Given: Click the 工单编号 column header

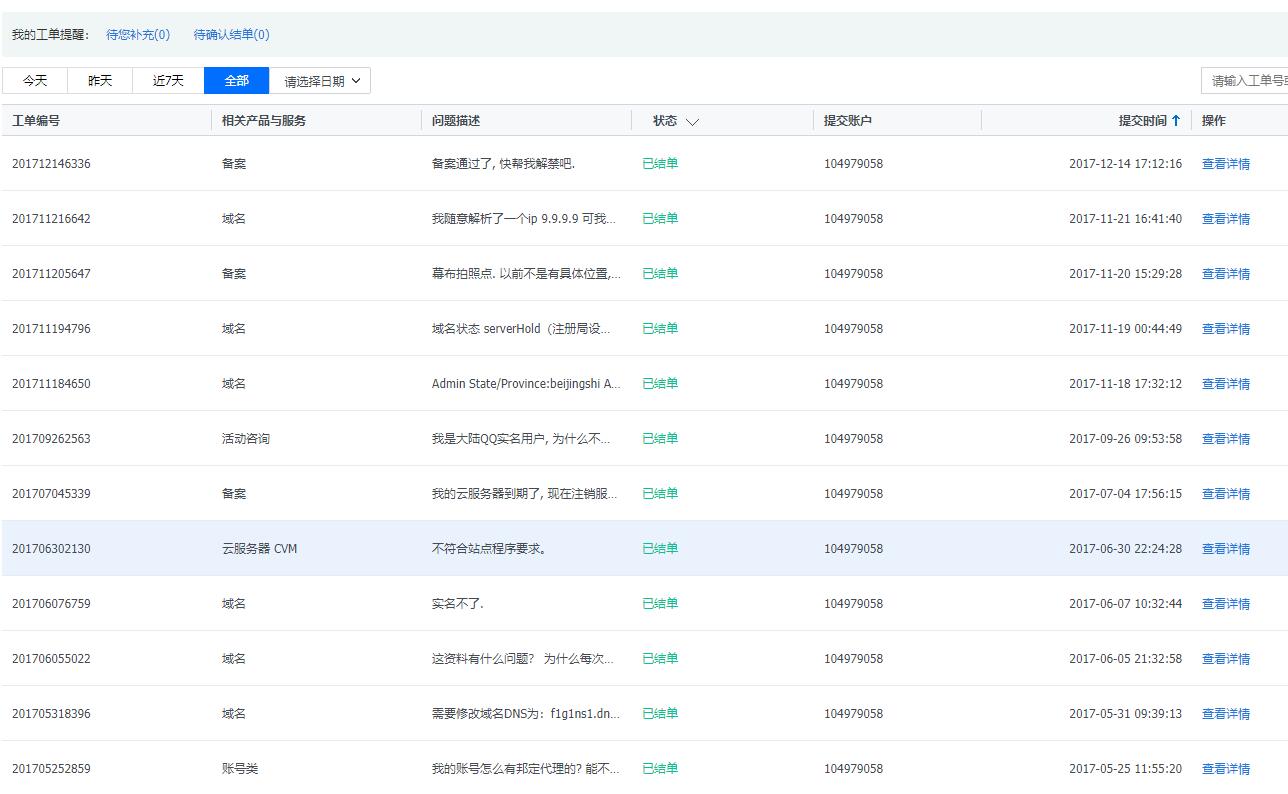Looking at the screenshot, I should pyautogui.click(x=36, y=120).
